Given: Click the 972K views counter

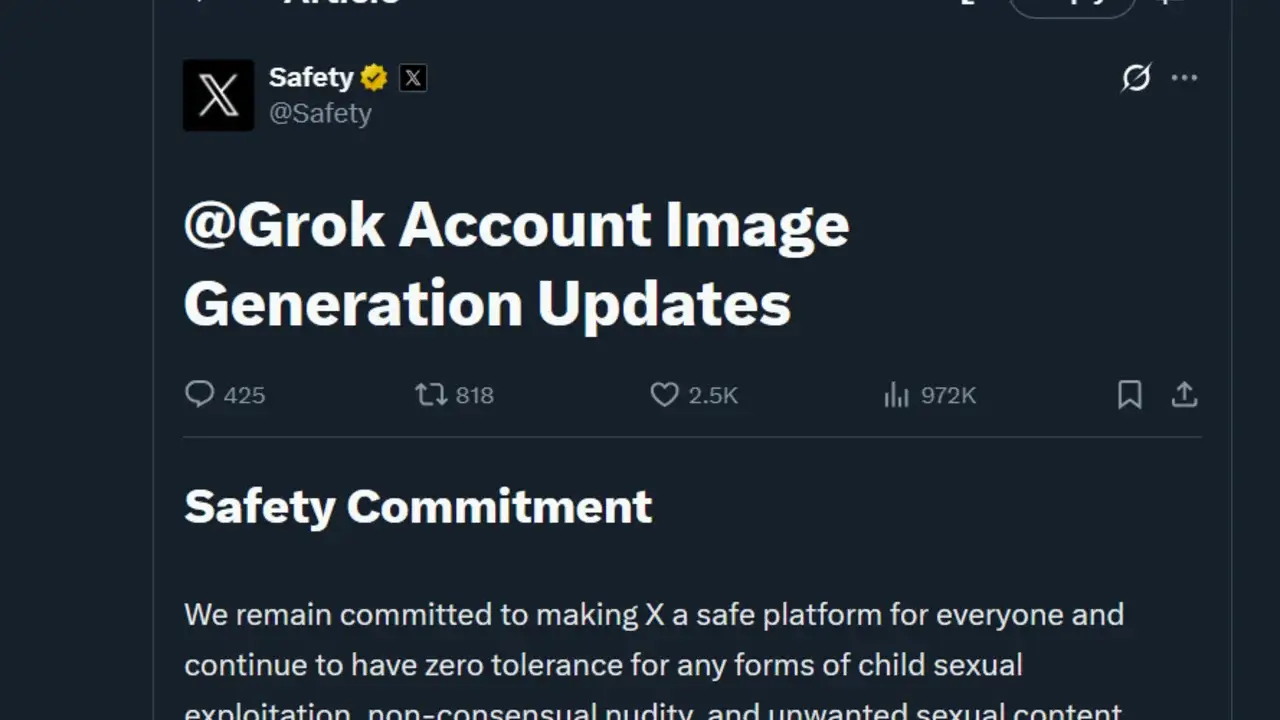Looking at the screenshot, I should click(x=948, y=395).
